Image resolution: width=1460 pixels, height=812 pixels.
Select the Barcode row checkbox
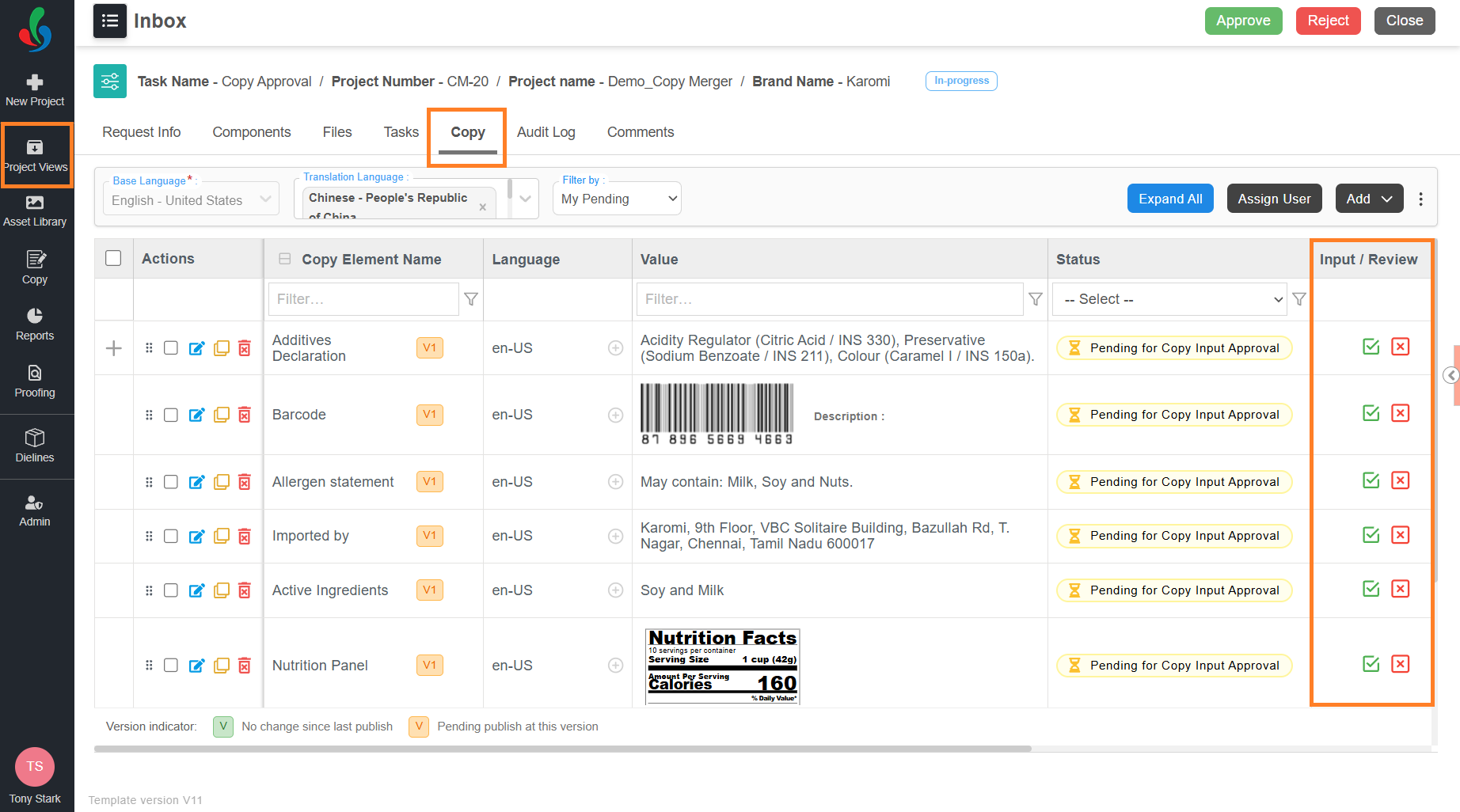171,415
